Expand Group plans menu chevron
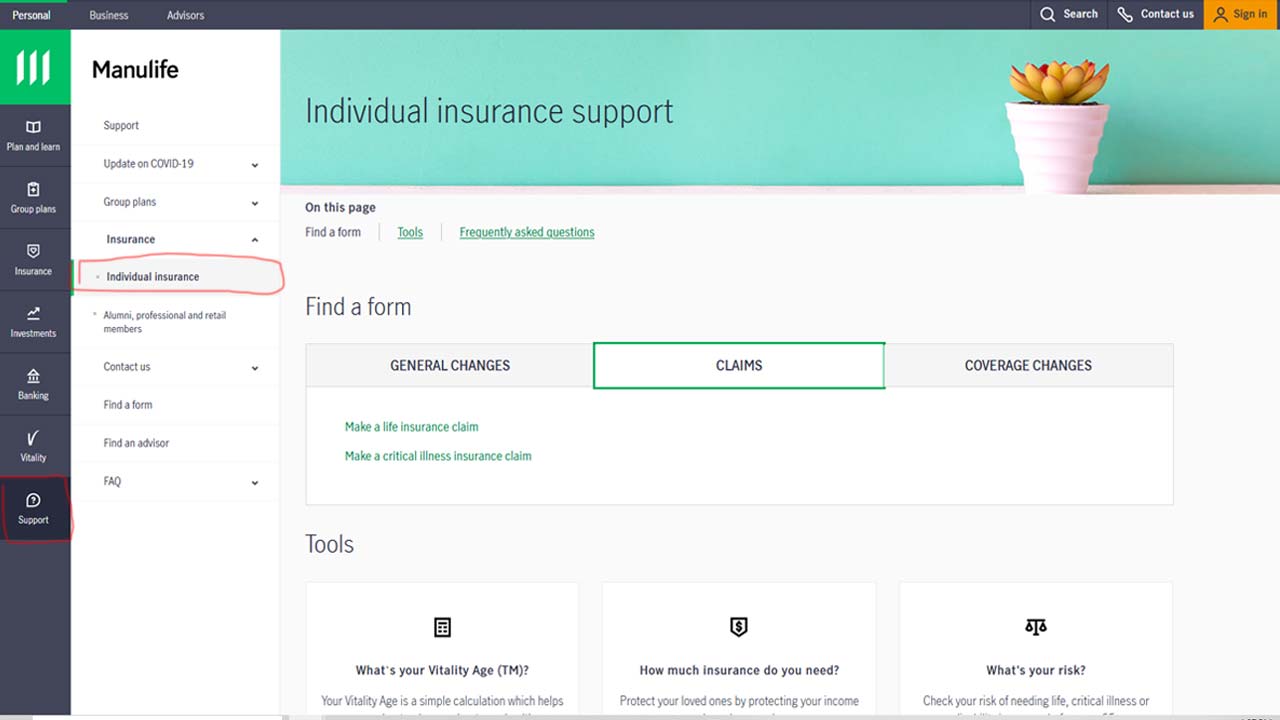 pos(254,203)
